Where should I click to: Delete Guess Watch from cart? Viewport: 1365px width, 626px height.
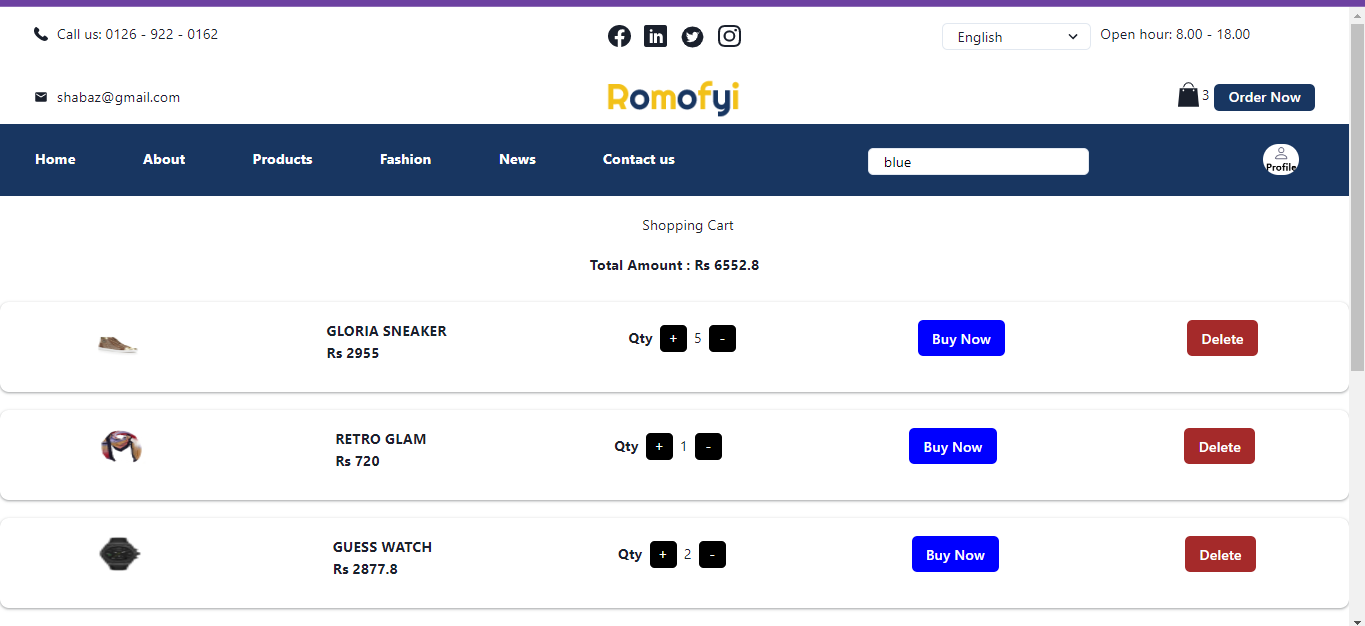(x=1220, y=554)
